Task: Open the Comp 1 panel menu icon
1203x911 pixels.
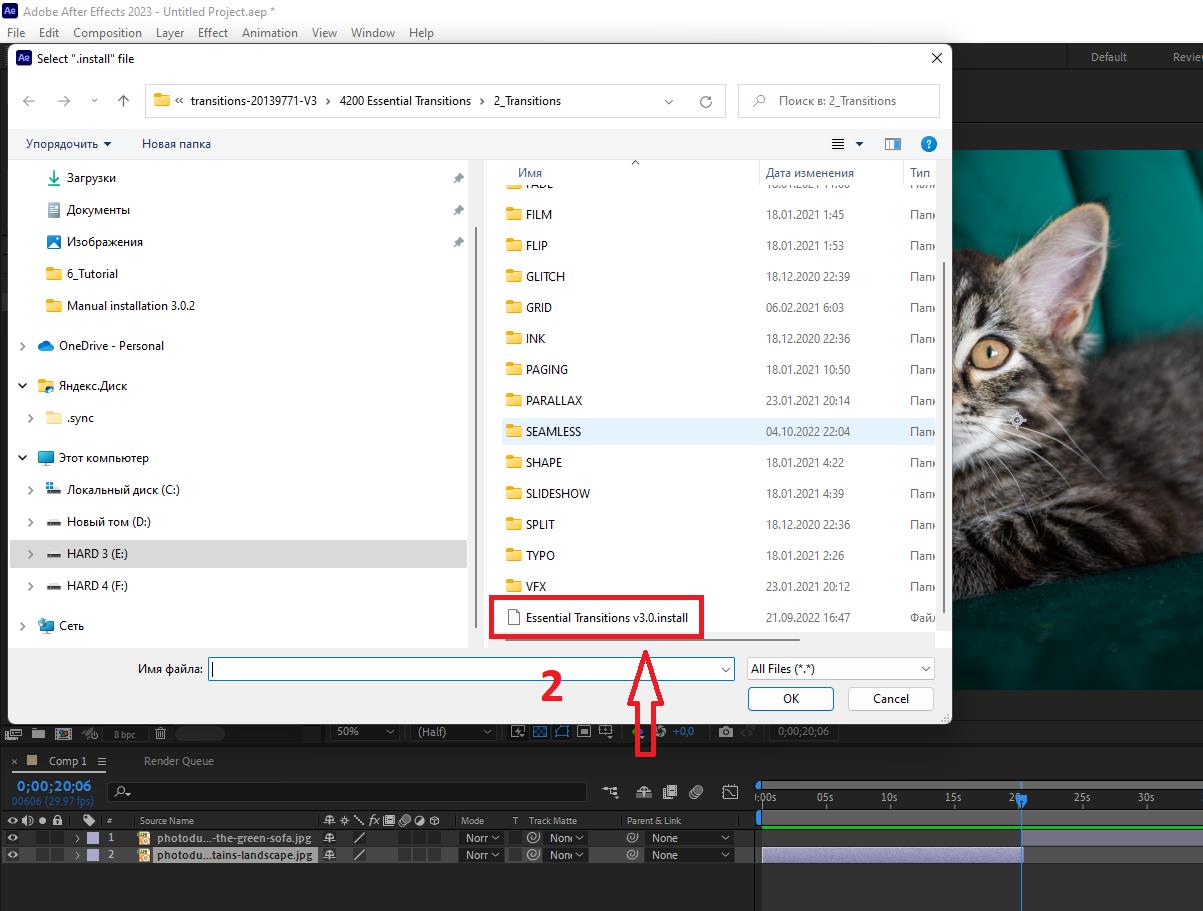Action: tap(102, 761)
